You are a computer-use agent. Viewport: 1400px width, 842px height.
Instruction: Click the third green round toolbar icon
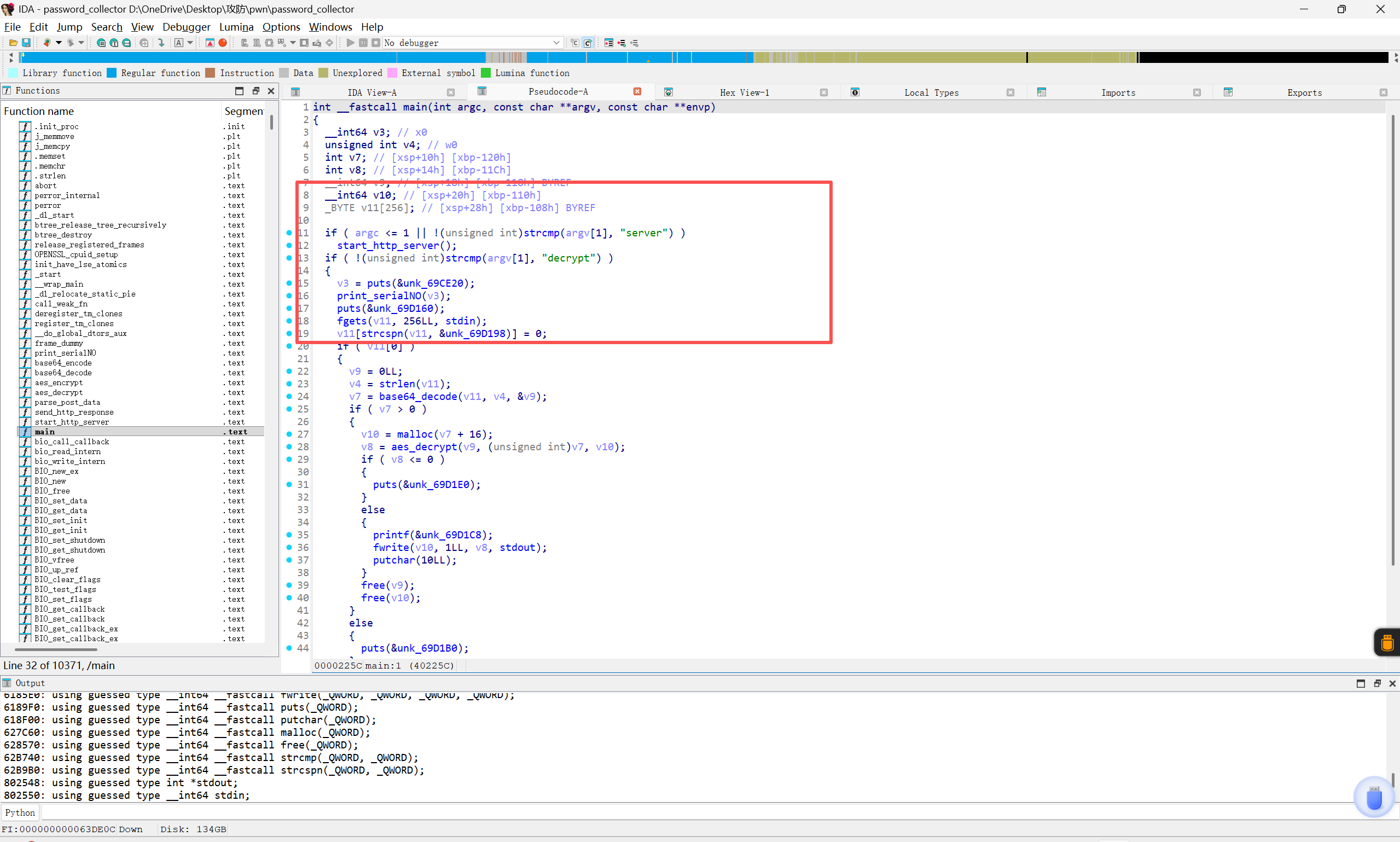126,43
